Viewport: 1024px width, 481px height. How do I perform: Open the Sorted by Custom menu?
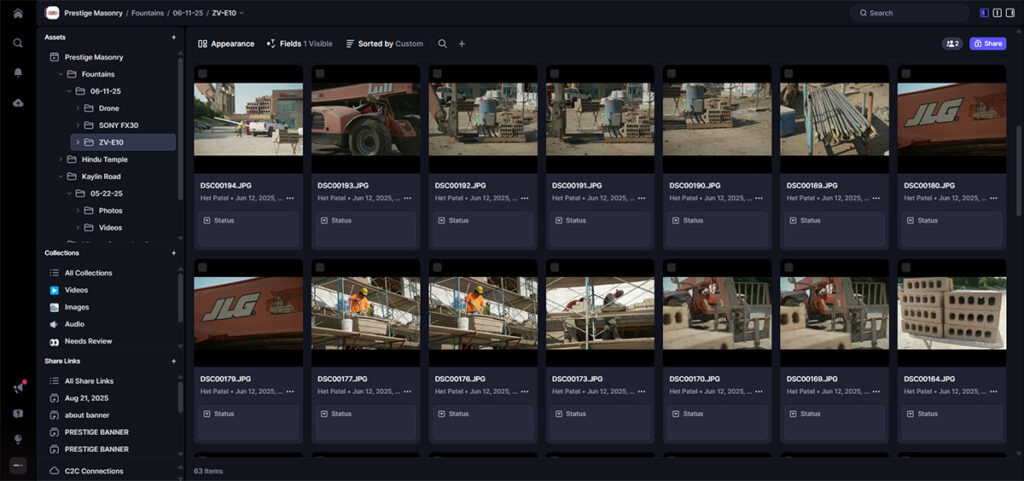click(x=384, y=44)
